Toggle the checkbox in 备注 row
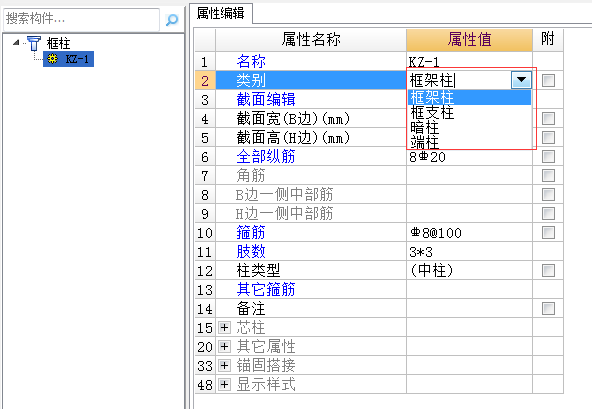The image size is (592, 409). coord(548,309)
